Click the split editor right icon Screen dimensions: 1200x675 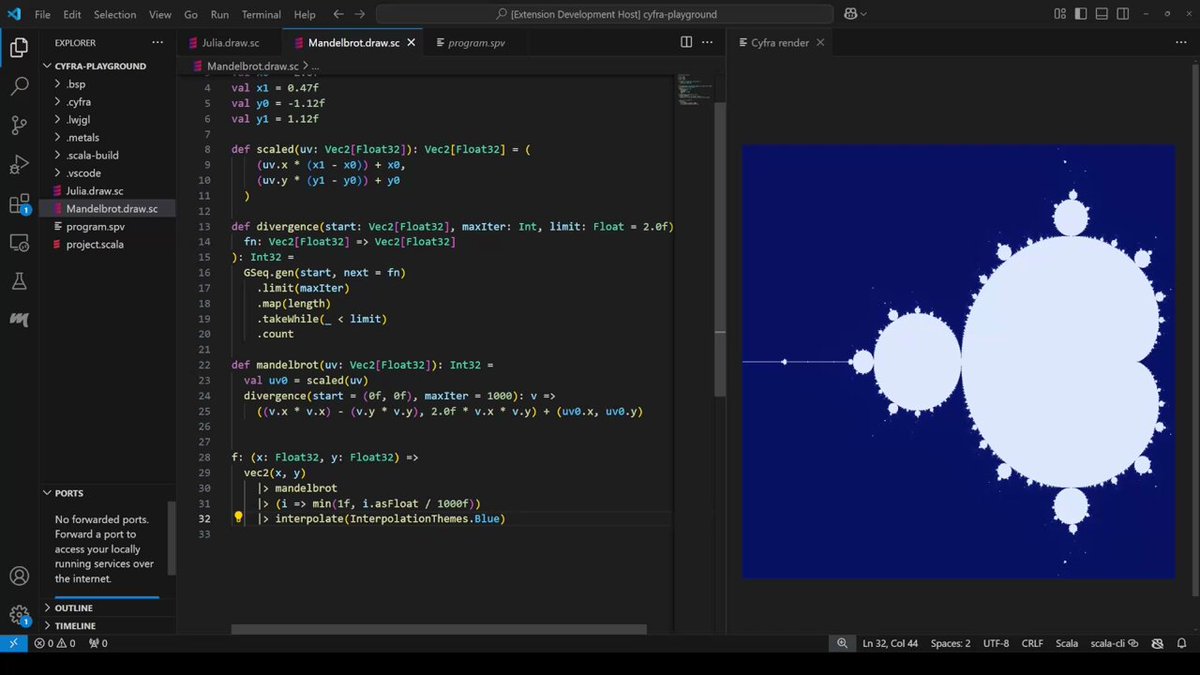point(686,42)
